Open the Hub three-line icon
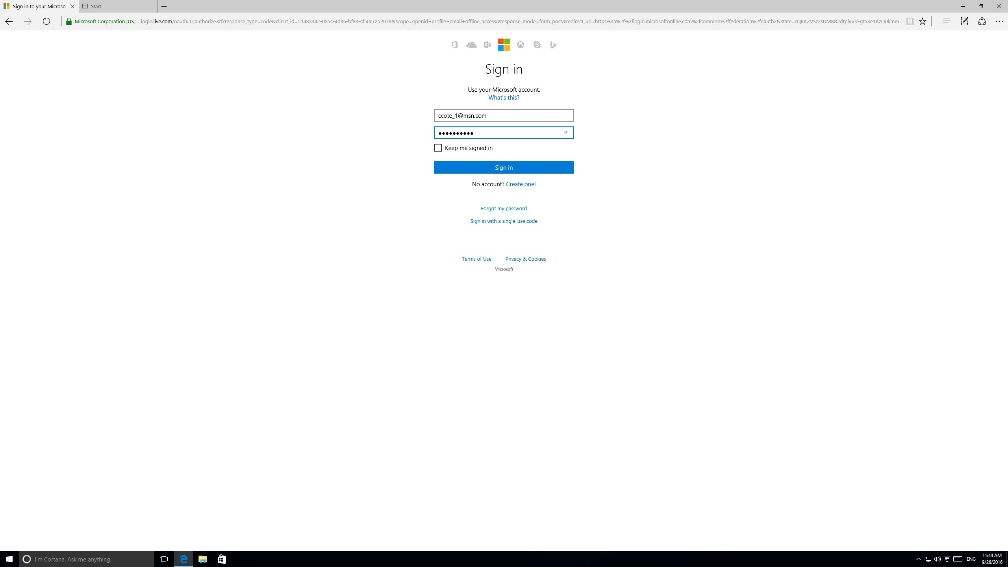 click(946, 21)
